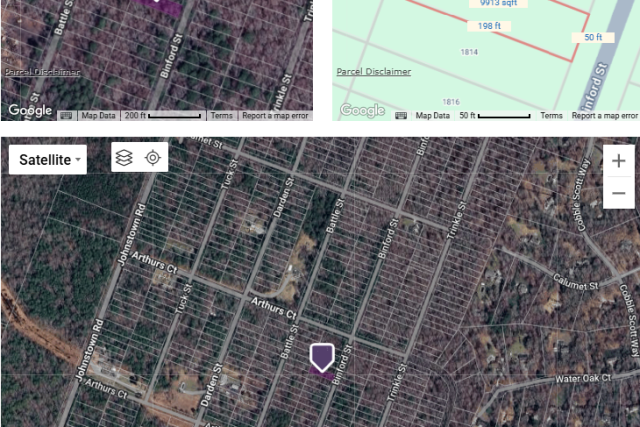This screenshot has height=427, width=640.
Task: Click the 9913 sqft area label
Action: [498, 3]
